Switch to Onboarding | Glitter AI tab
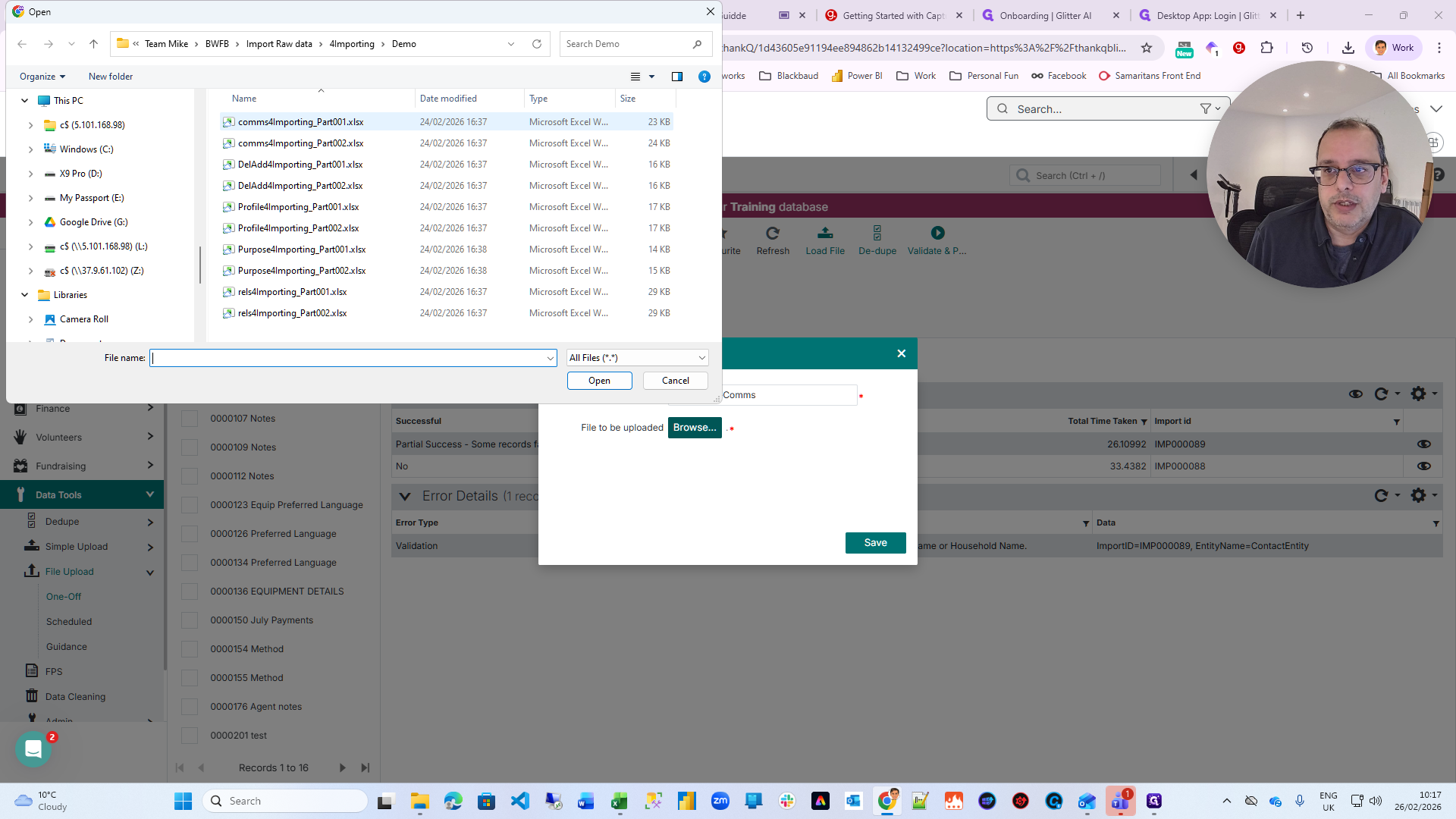Screen dimensions: 1456x819 [1045, 15]
